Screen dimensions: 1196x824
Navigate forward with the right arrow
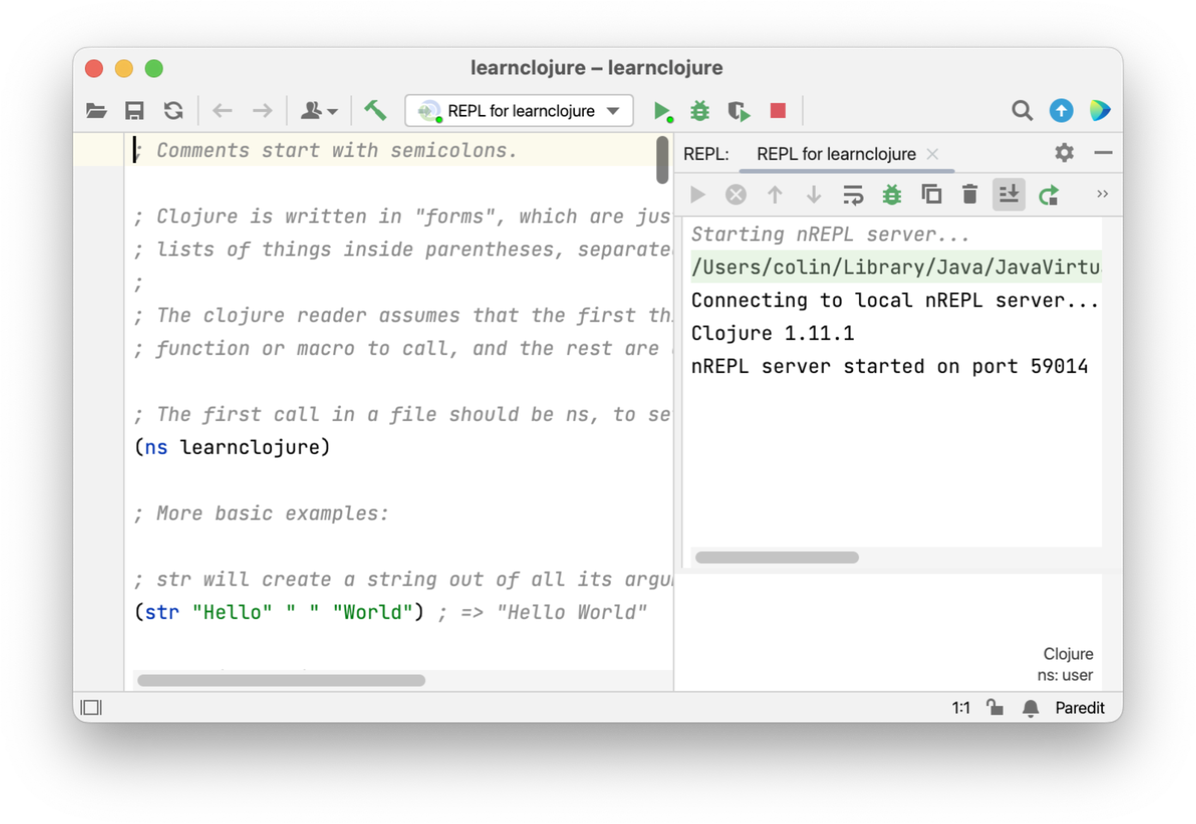point(262,111)
